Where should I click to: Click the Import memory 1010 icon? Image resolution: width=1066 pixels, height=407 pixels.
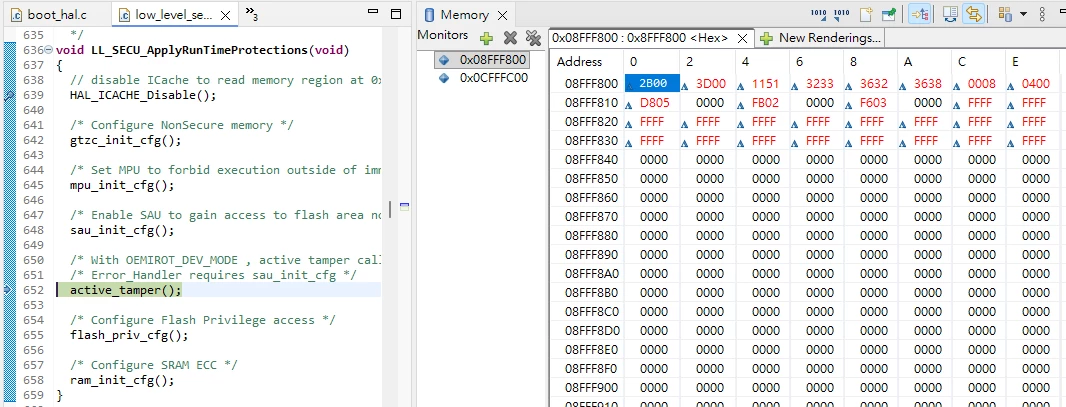(x=819, y=14)
